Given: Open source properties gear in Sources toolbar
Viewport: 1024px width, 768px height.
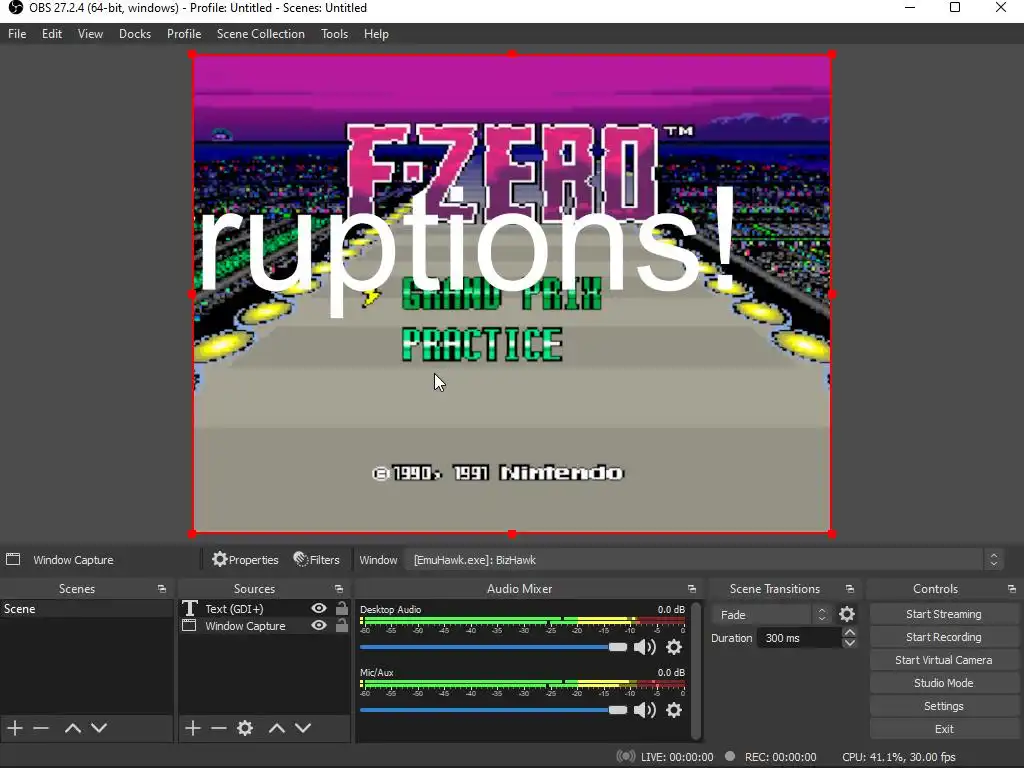Looking at the screenshot, I should click(x=245, y=728).
